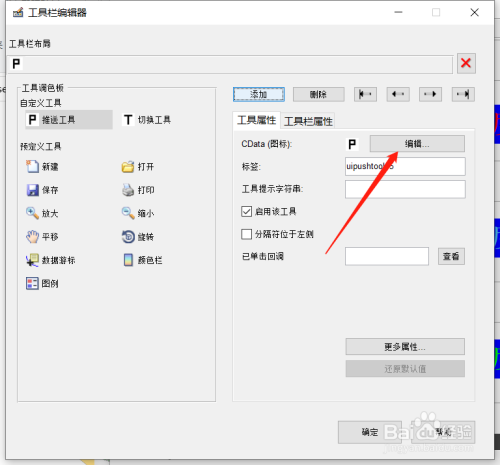
Task: Select the P tool in toolbar layout
Action: 16,63
